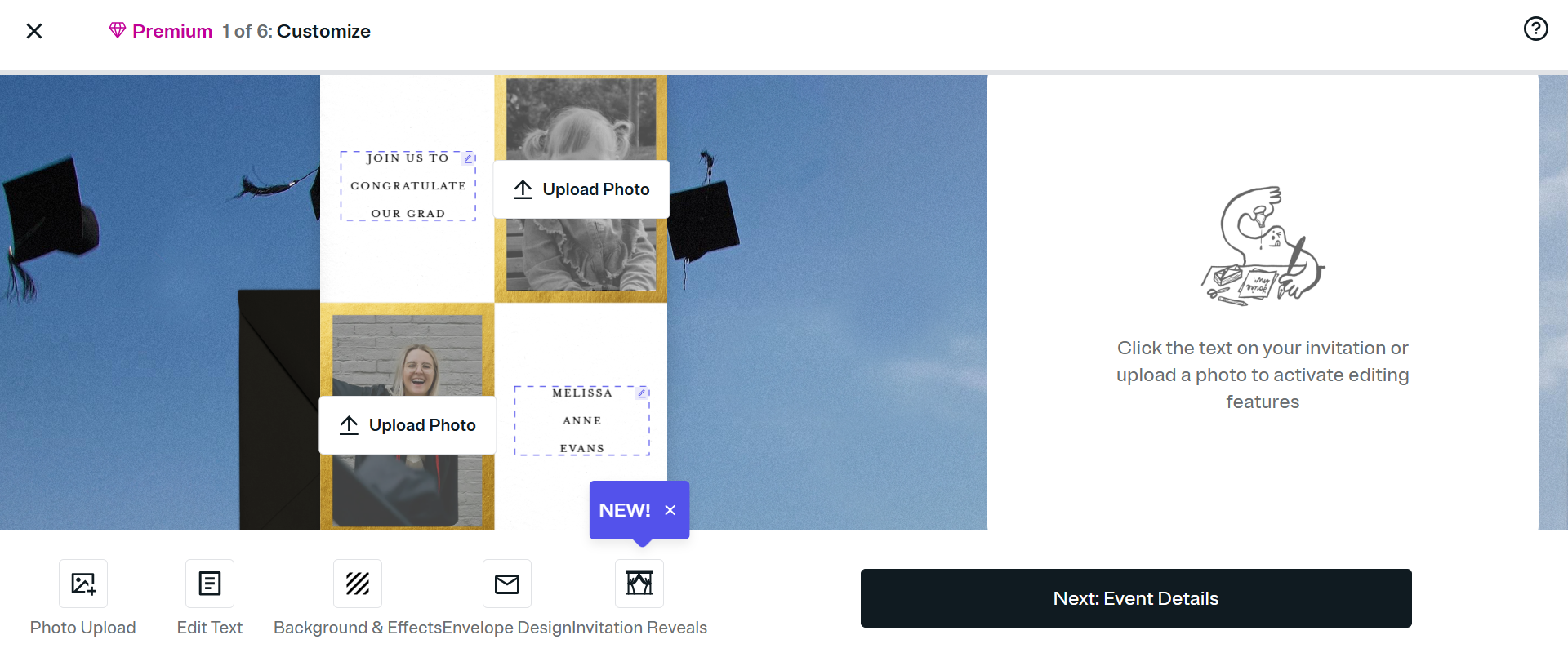Open Background & Effects striped icon
Image resolution: width=1568 pixels, height=666 pixels.
[x=358, y=584]
